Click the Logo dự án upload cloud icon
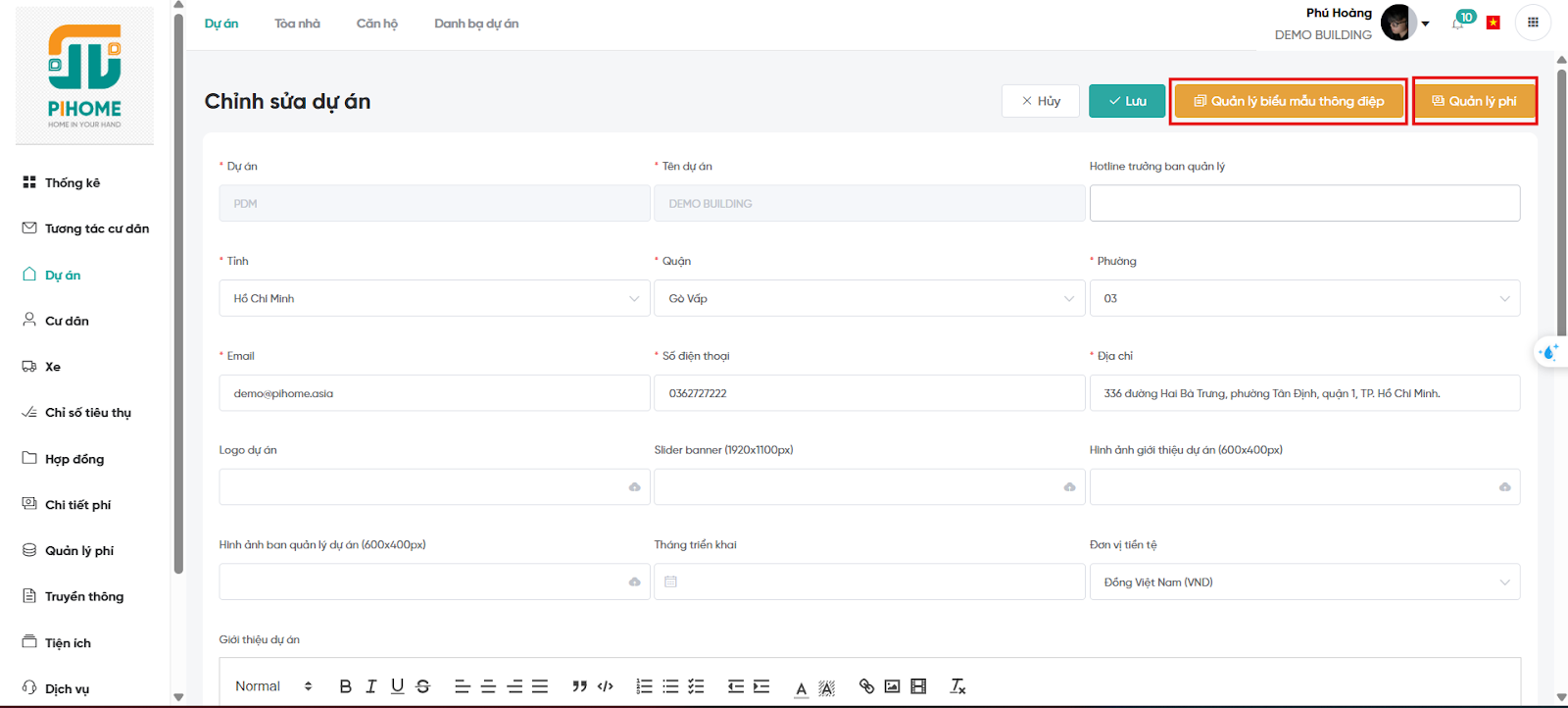Image resolution: width=1568 pixels, height=708 pixels. [x=634, y=487]
